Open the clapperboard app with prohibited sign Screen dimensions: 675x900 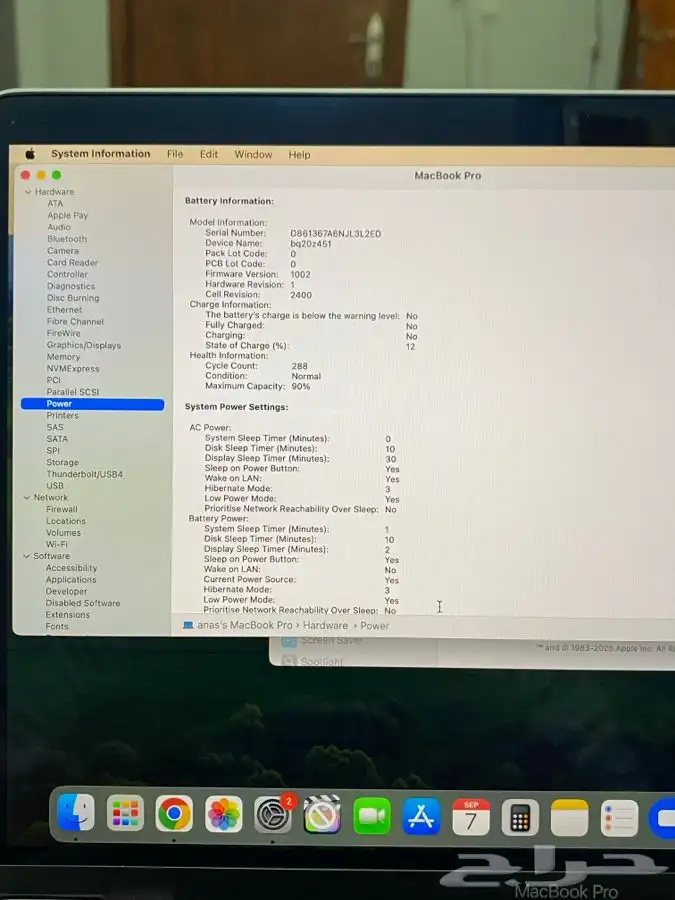(x=322, y=814)
